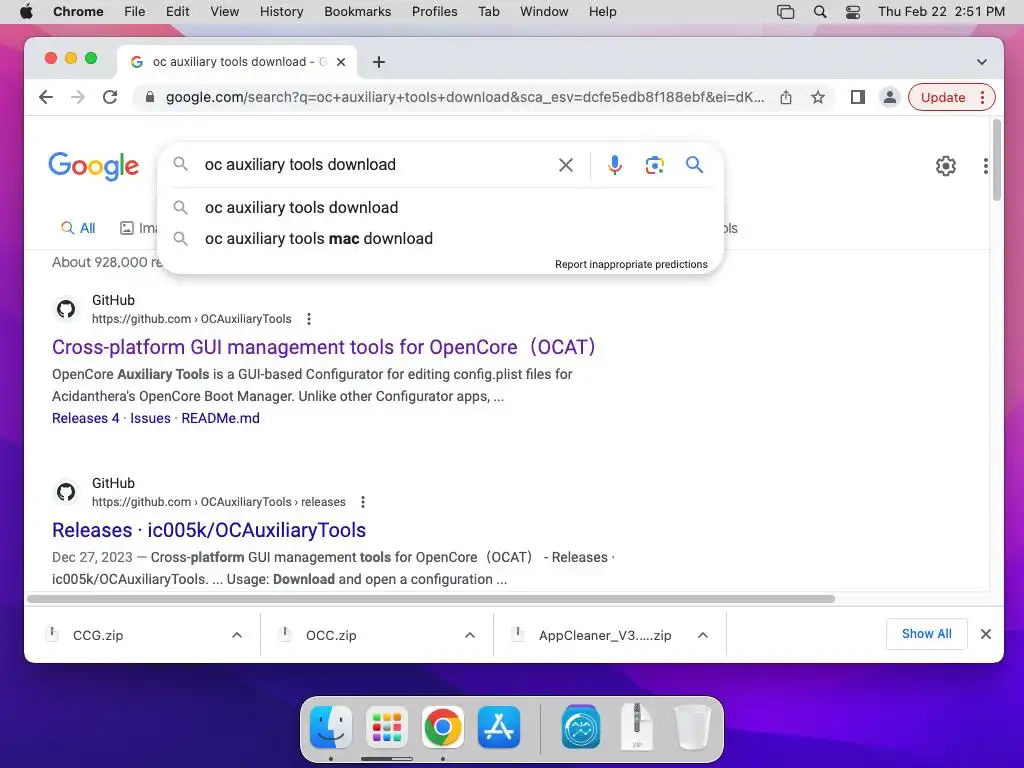Image resolution: width=1024 pixels, height=768 pixels.
Task: Open Trash from the Dock
Action: 692,727
